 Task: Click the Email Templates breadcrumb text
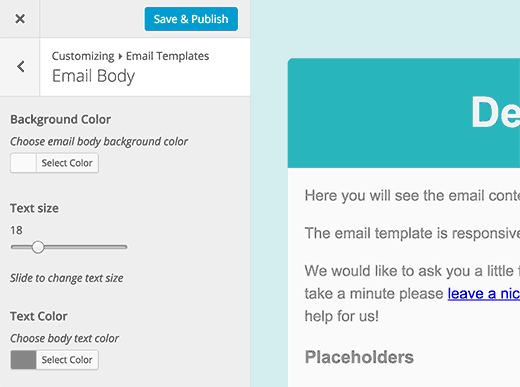coord(167,56)
